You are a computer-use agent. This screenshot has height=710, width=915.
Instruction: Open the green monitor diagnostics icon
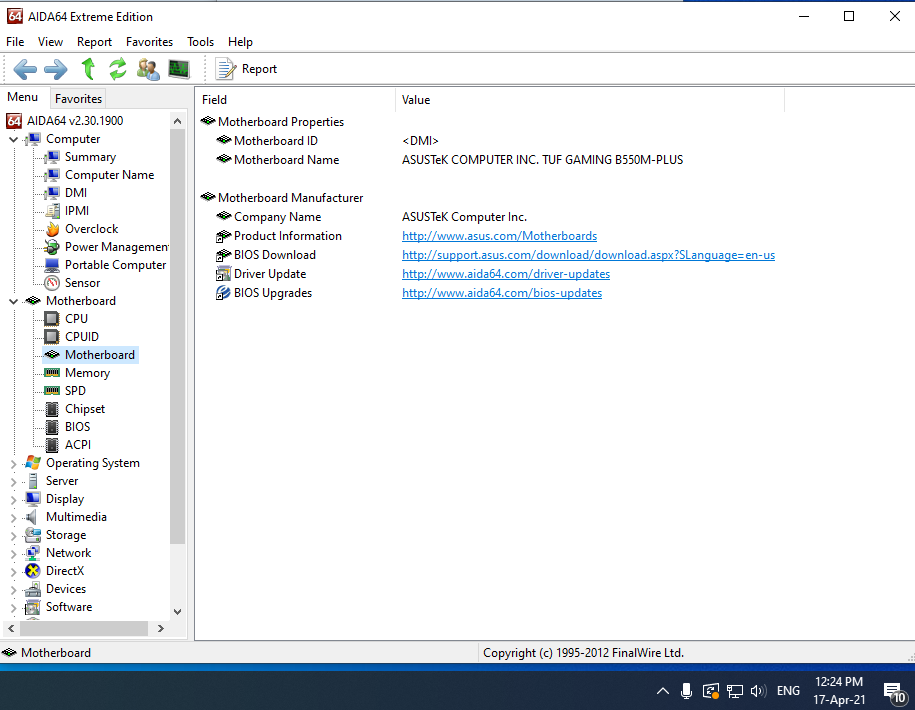coord(179,69)
